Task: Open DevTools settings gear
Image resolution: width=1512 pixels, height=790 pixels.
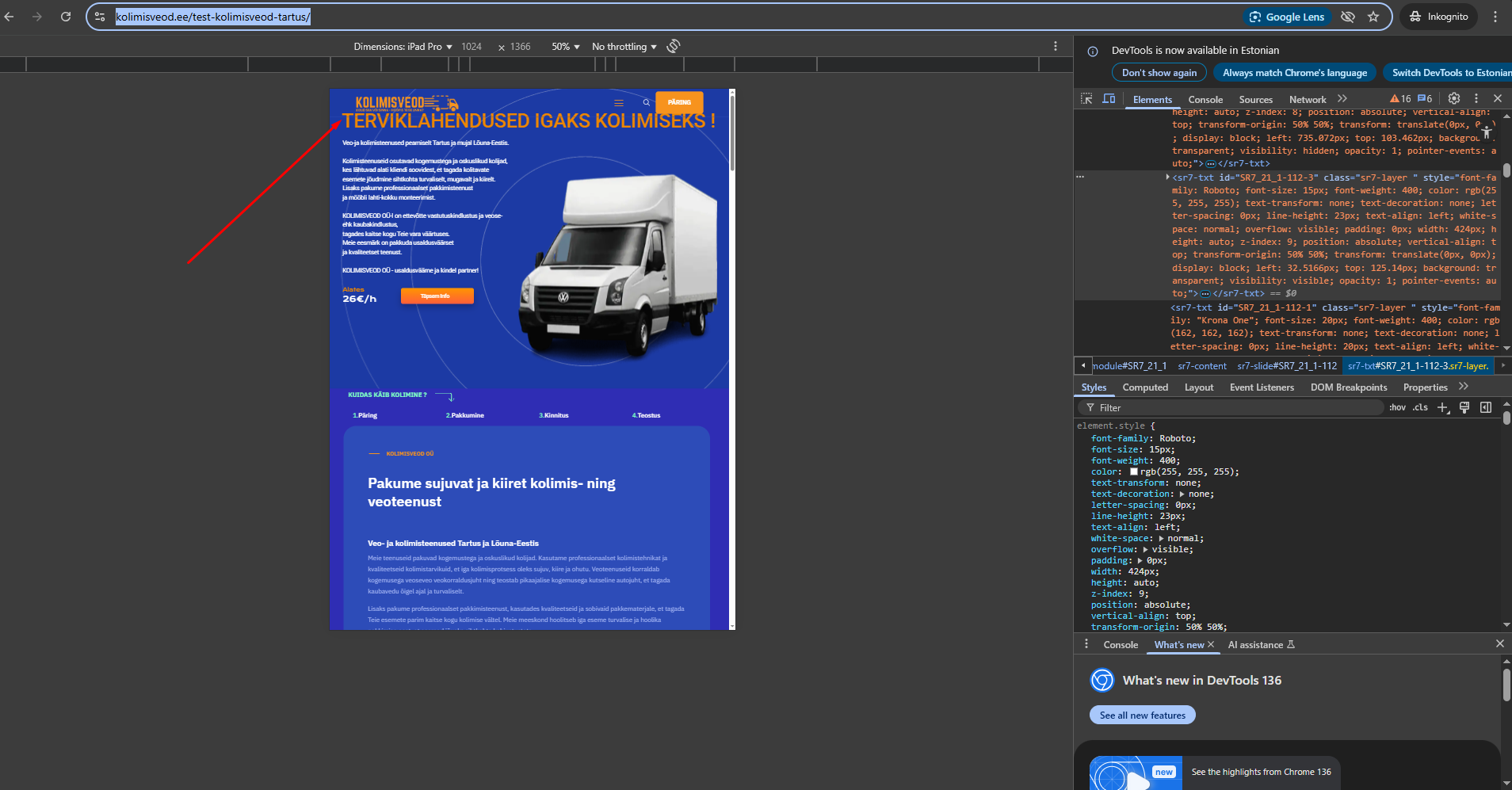Action: (x=1453, y=98)
